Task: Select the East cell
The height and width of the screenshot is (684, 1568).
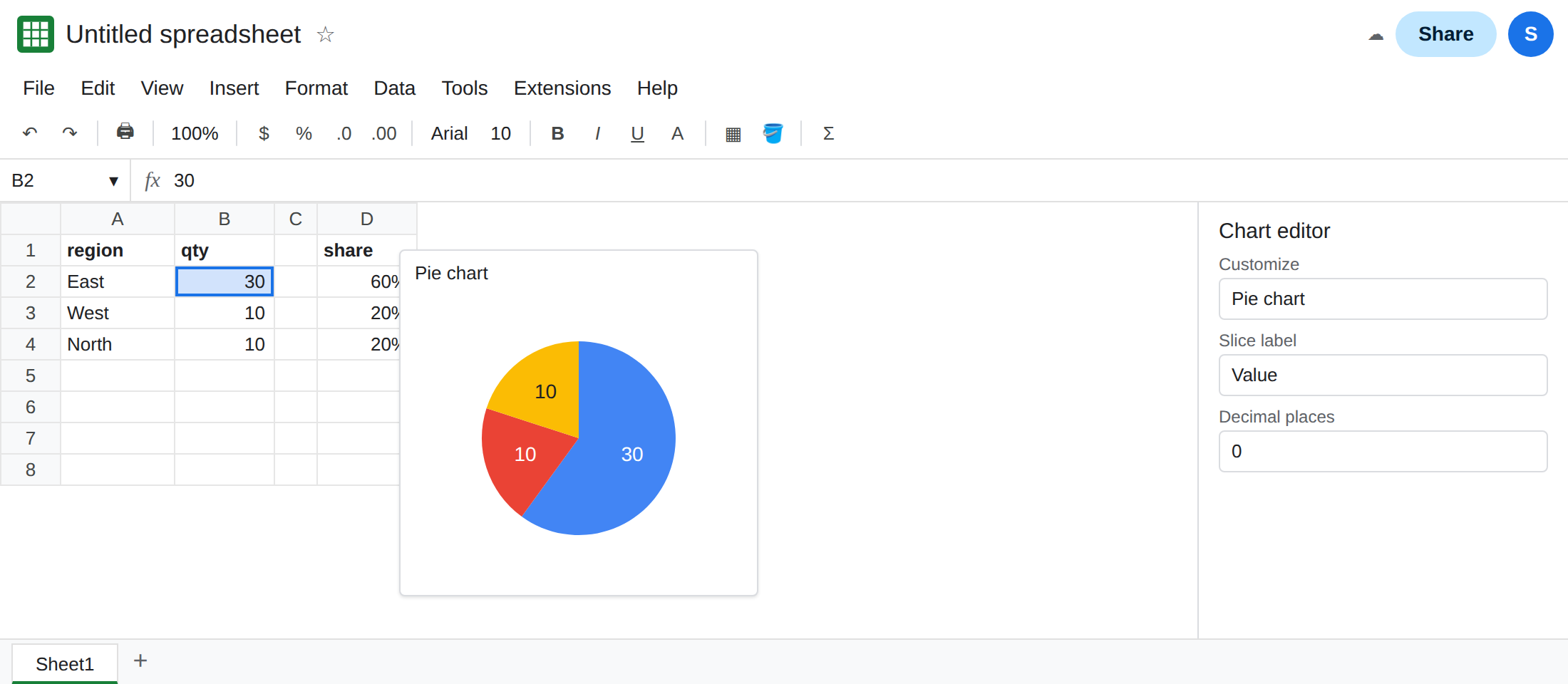Action: coord(118,281)
